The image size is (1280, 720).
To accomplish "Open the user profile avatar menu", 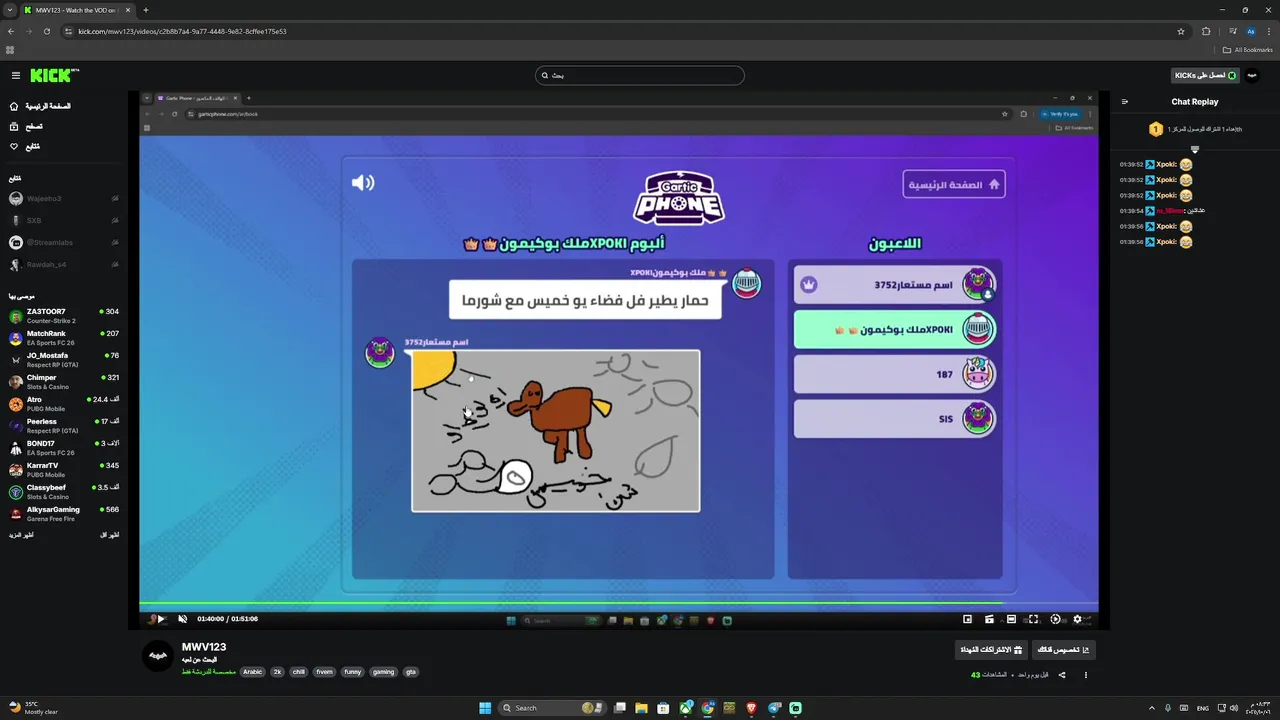I will [1252, 75].
